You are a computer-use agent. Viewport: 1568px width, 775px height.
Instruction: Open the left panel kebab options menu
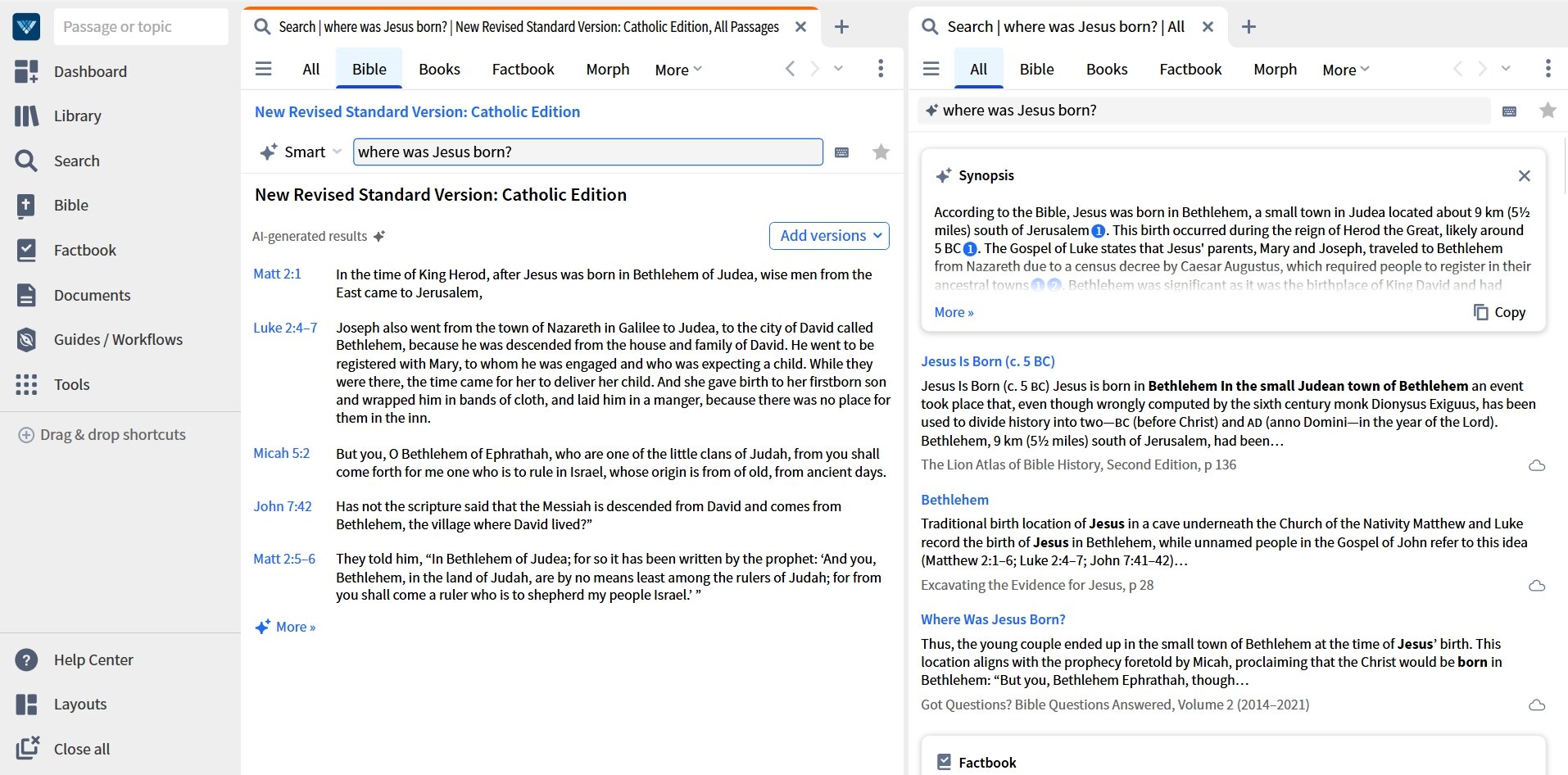(x=881, y=69)
